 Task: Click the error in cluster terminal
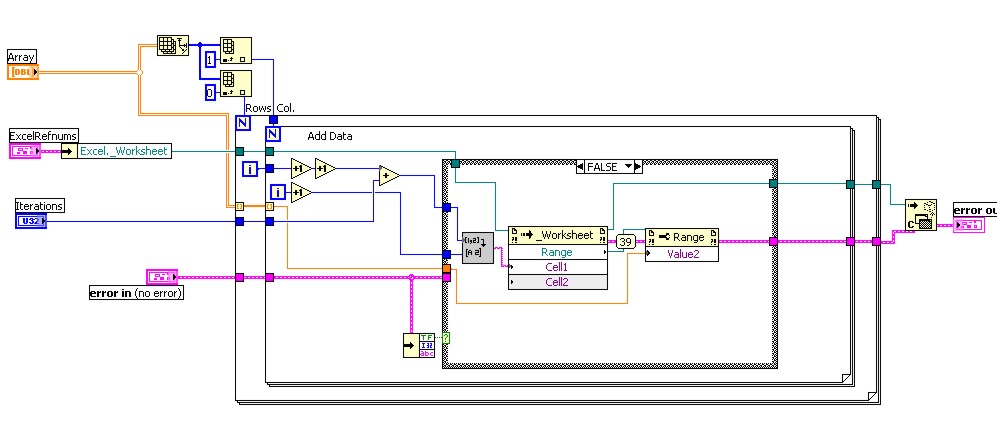coord(162,277)
